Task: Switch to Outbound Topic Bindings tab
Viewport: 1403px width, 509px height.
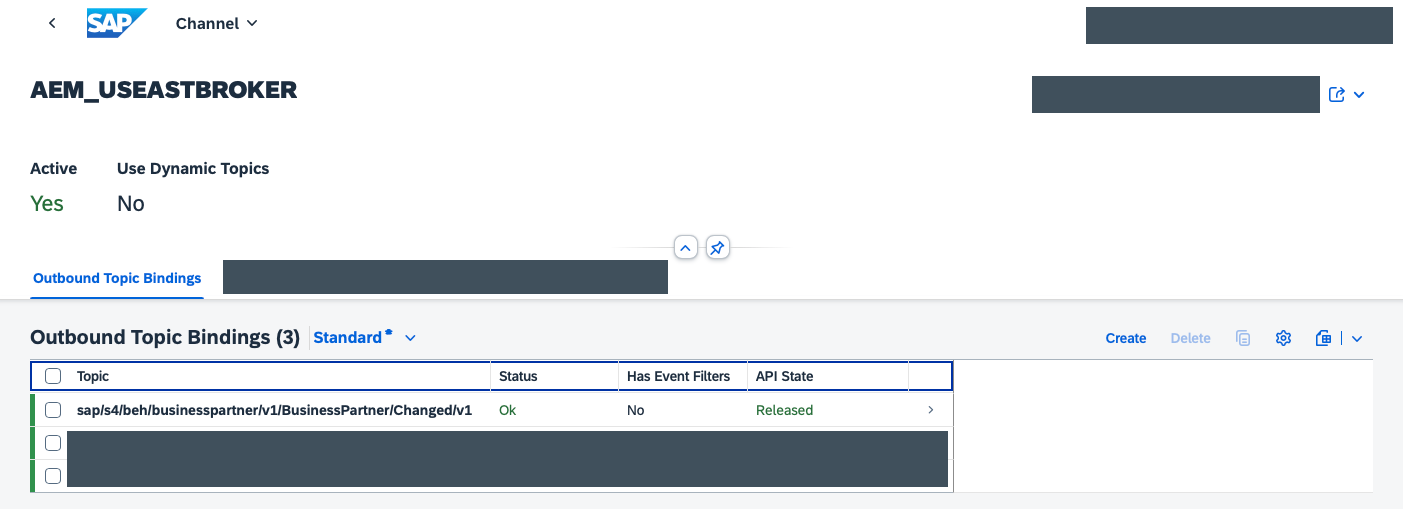Action: click(117, 278)
